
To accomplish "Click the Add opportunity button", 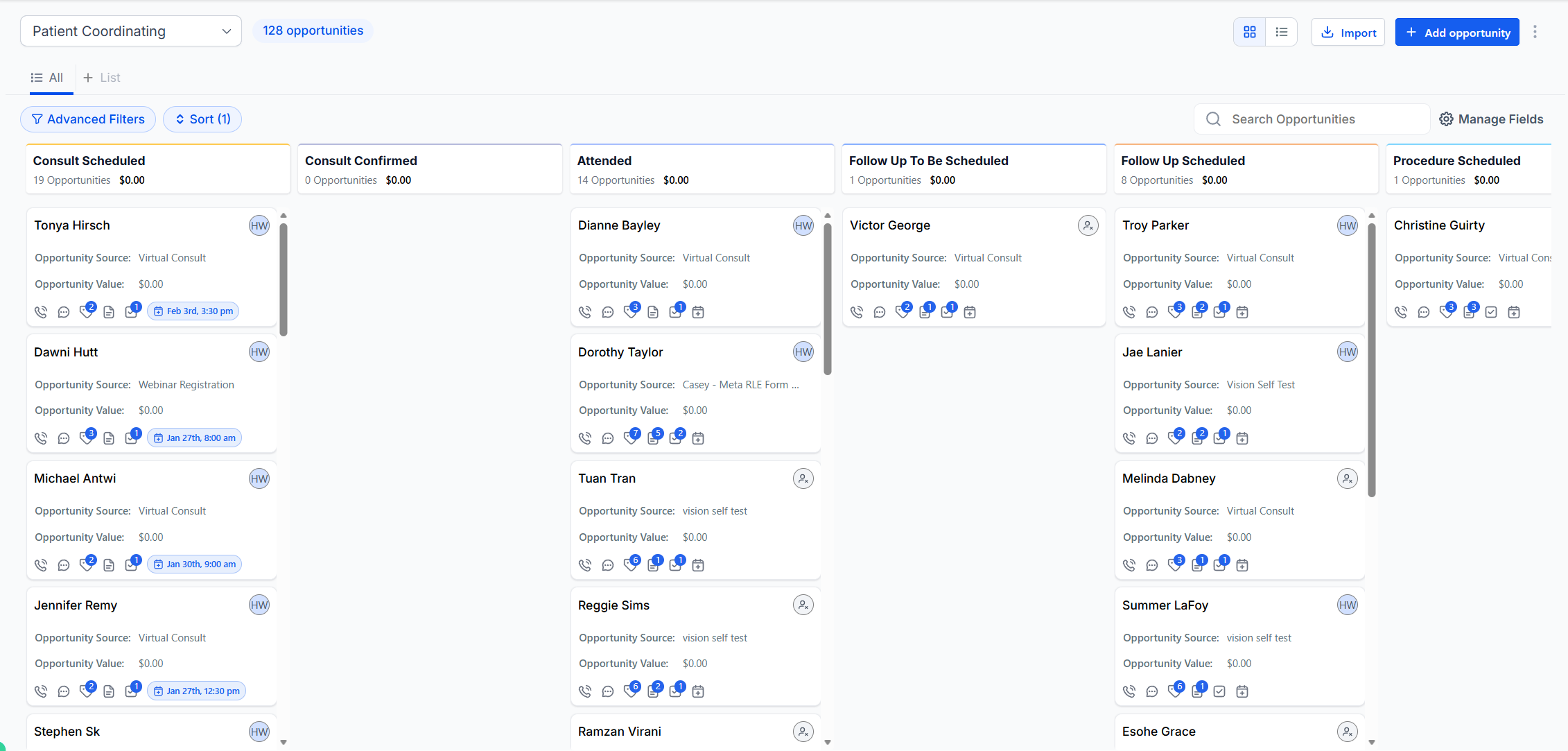I will tap(1457, 33).
